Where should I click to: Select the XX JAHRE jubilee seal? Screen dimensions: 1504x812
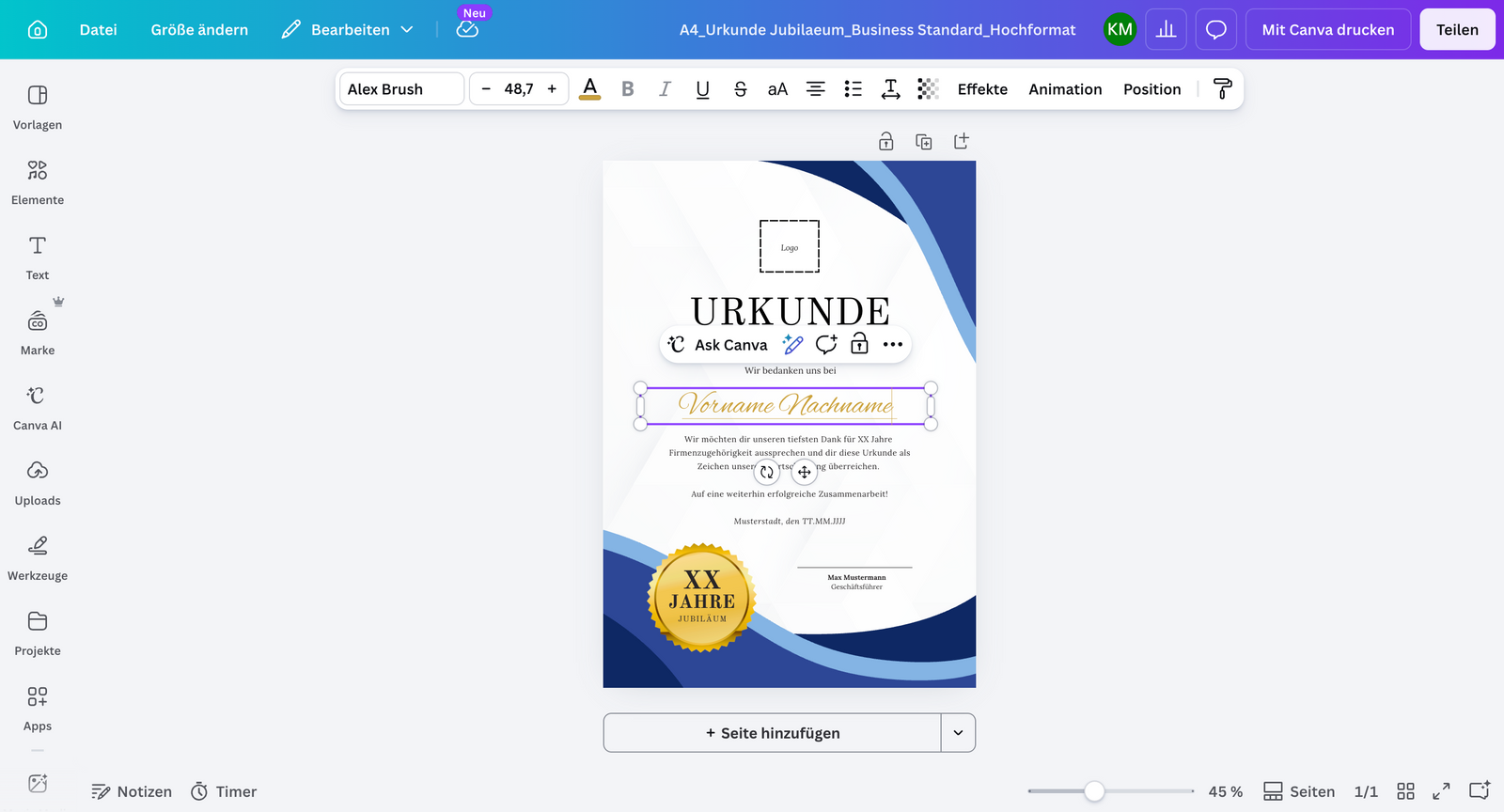pos(702,598)
